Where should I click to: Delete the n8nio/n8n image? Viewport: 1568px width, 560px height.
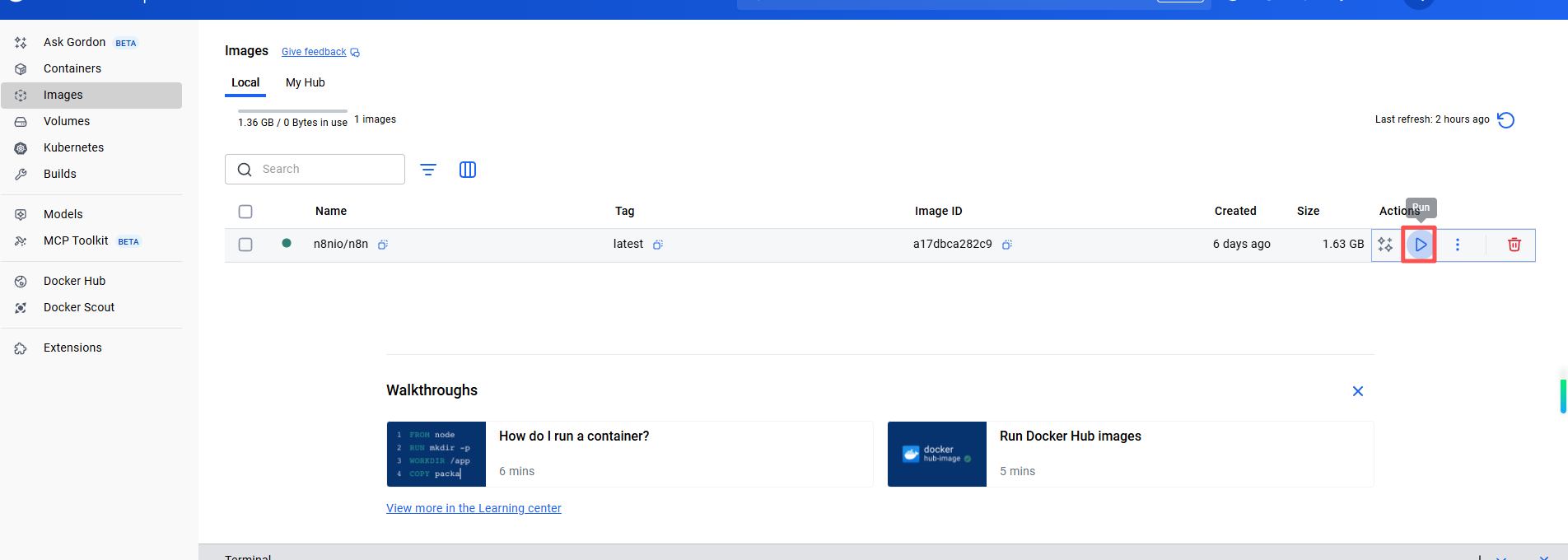(x=1514, y=245)
